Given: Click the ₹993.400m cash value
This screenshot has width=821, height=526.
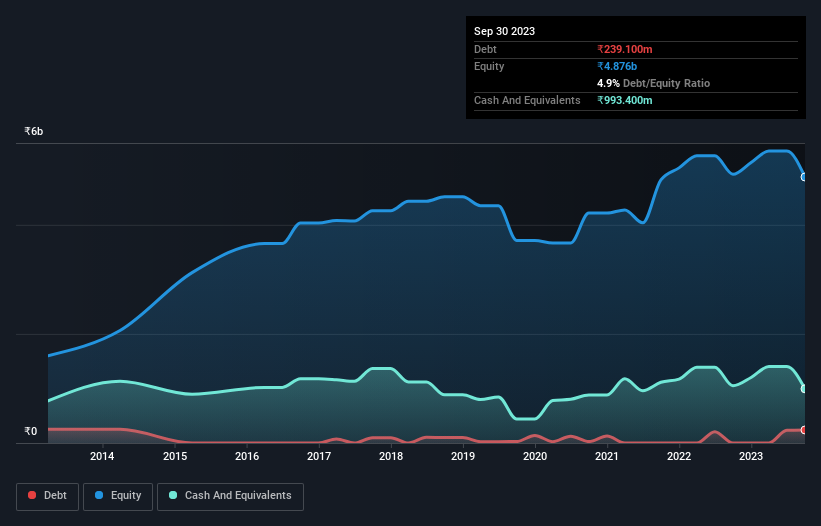Looking at the screenshot, I should coord(625,100).
